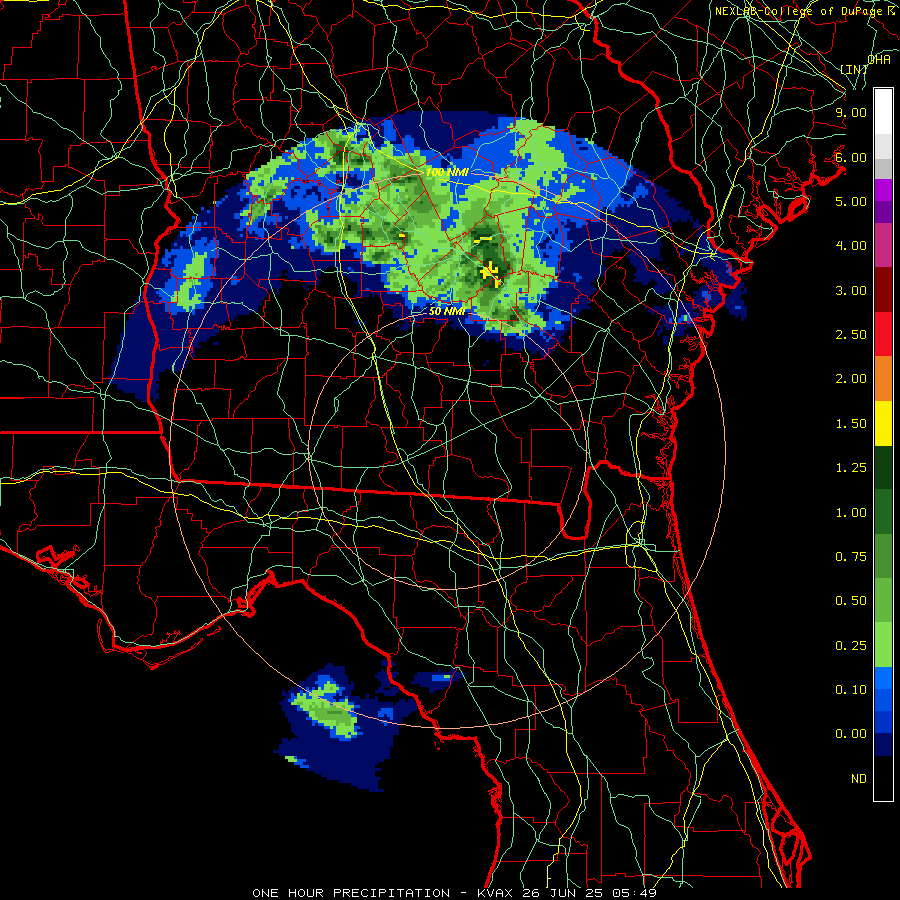This screenshot has width=900, height=900.
Task: Click the 0.75 legend value
Action: 851,557
